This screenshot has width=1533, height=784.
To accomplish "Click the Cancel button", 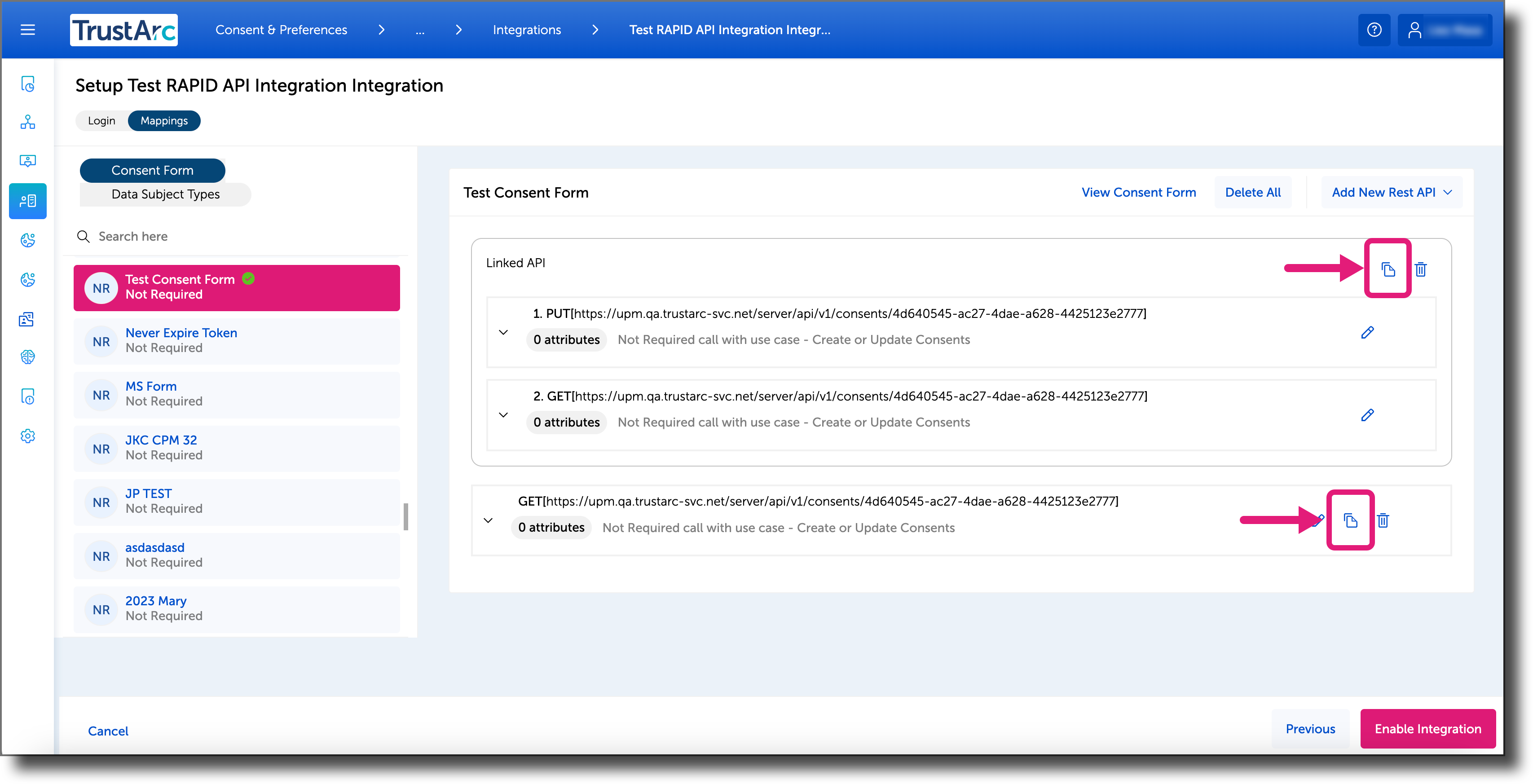I will coord(108,731).
